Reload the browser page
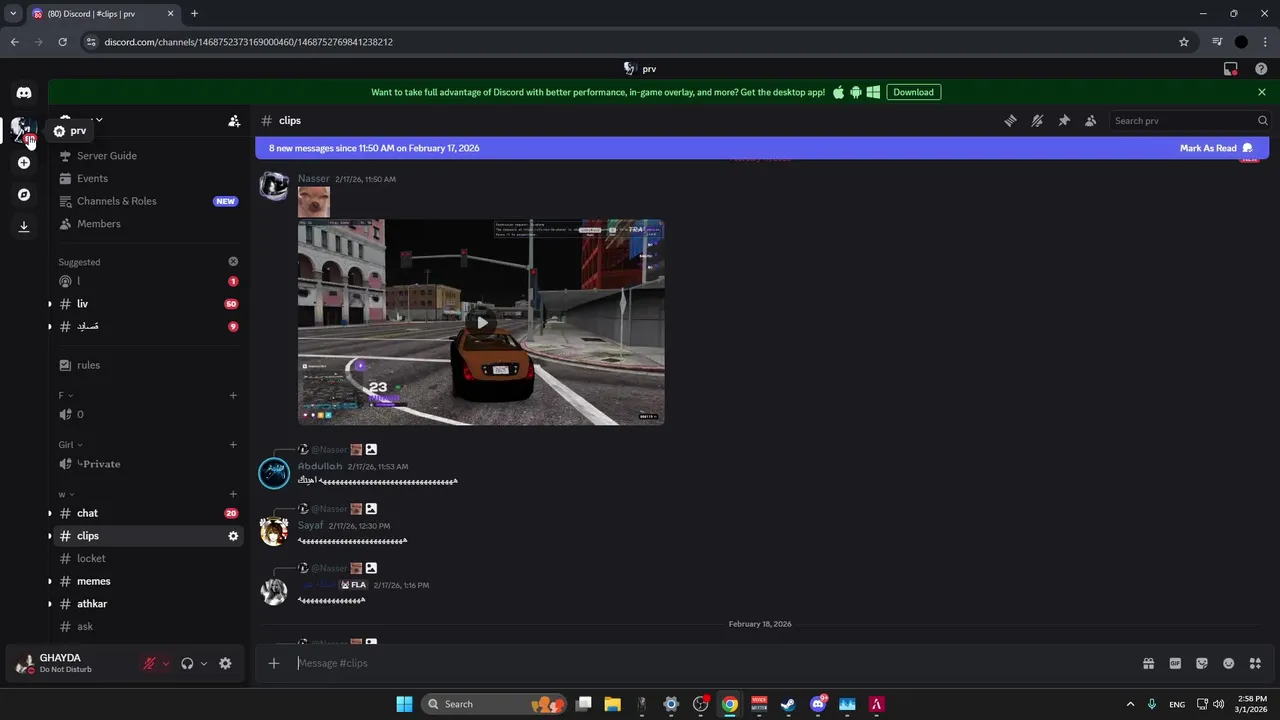Image resolution: width=1280 pixels, height=720 pixels. pyautogui.click(x=62, y=42)
